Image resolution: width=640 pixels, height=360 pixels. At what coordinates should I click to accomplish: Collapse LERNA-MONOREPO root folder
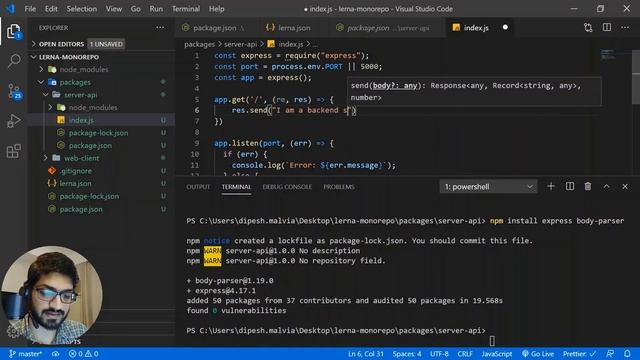click(x=33, y=57)
